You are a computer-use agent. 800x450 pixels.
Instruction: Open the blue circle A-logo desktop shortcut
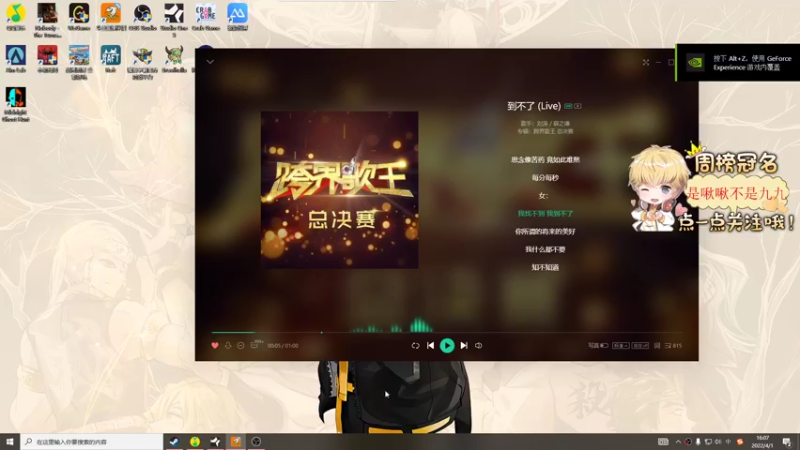15,58
